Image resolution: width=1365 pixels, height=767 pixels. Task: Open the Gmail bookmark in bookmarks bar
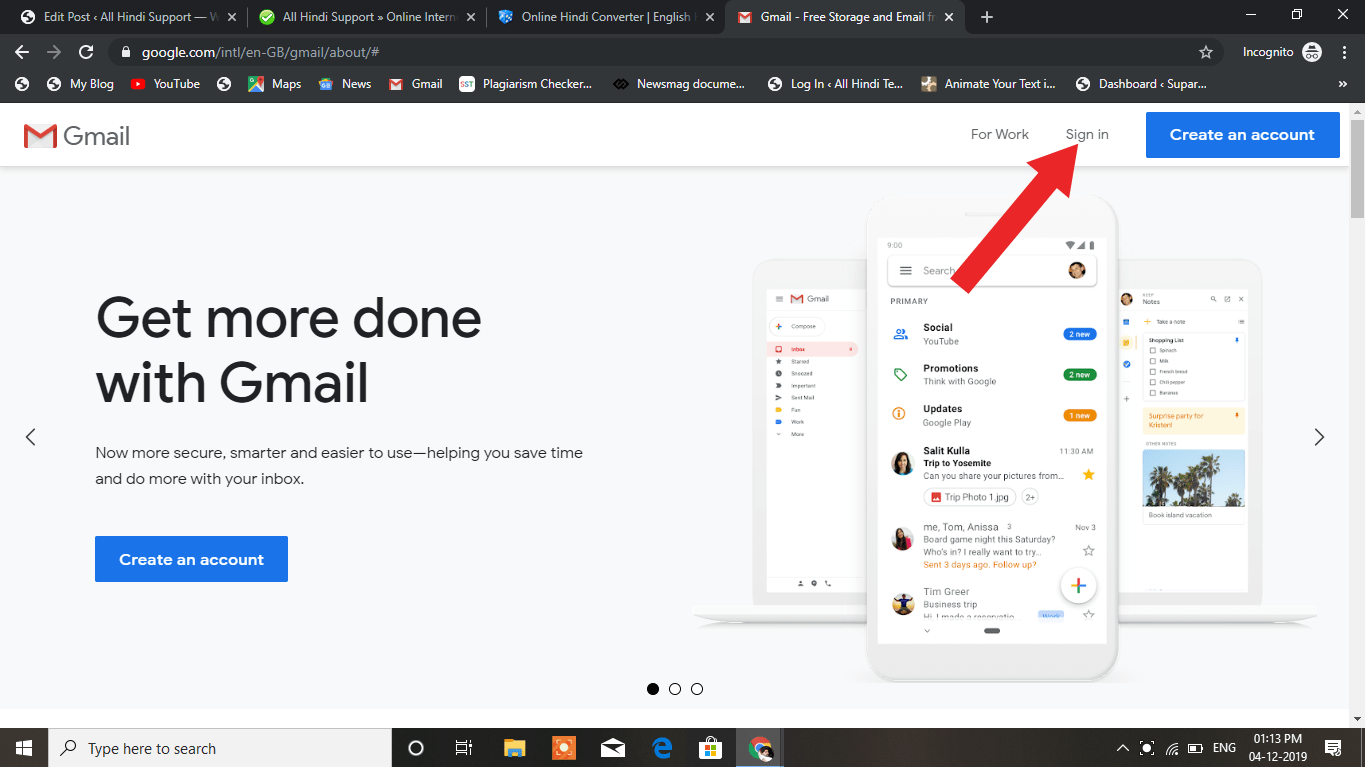coord(416,84)
